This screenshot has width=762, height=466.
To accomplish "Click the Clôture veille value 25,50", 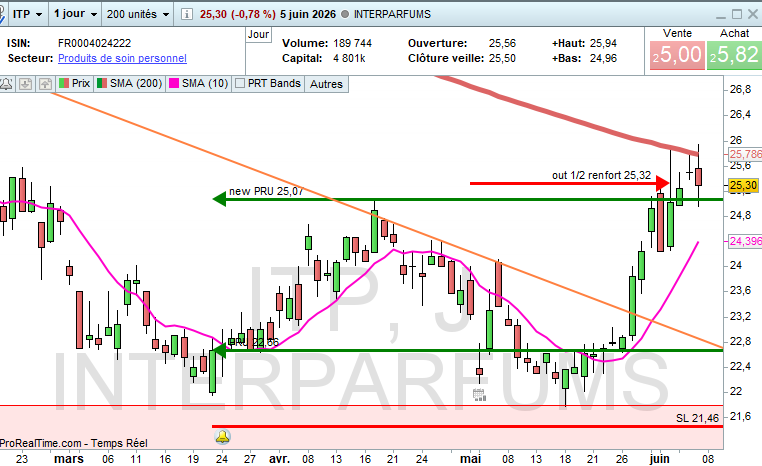I will coord(502,58).
